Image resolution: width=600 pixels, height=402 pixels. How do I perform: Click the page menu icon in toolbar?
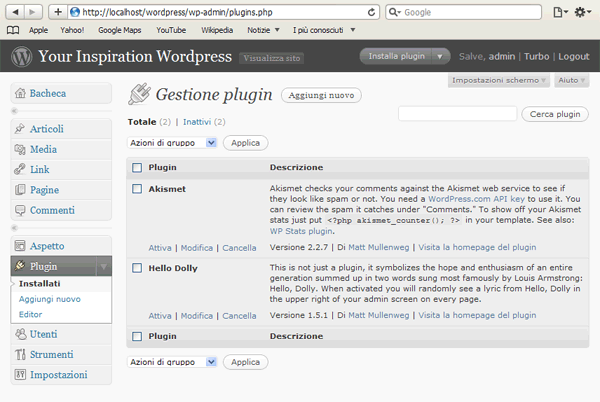pyautogui.click(x=560, y=12)
